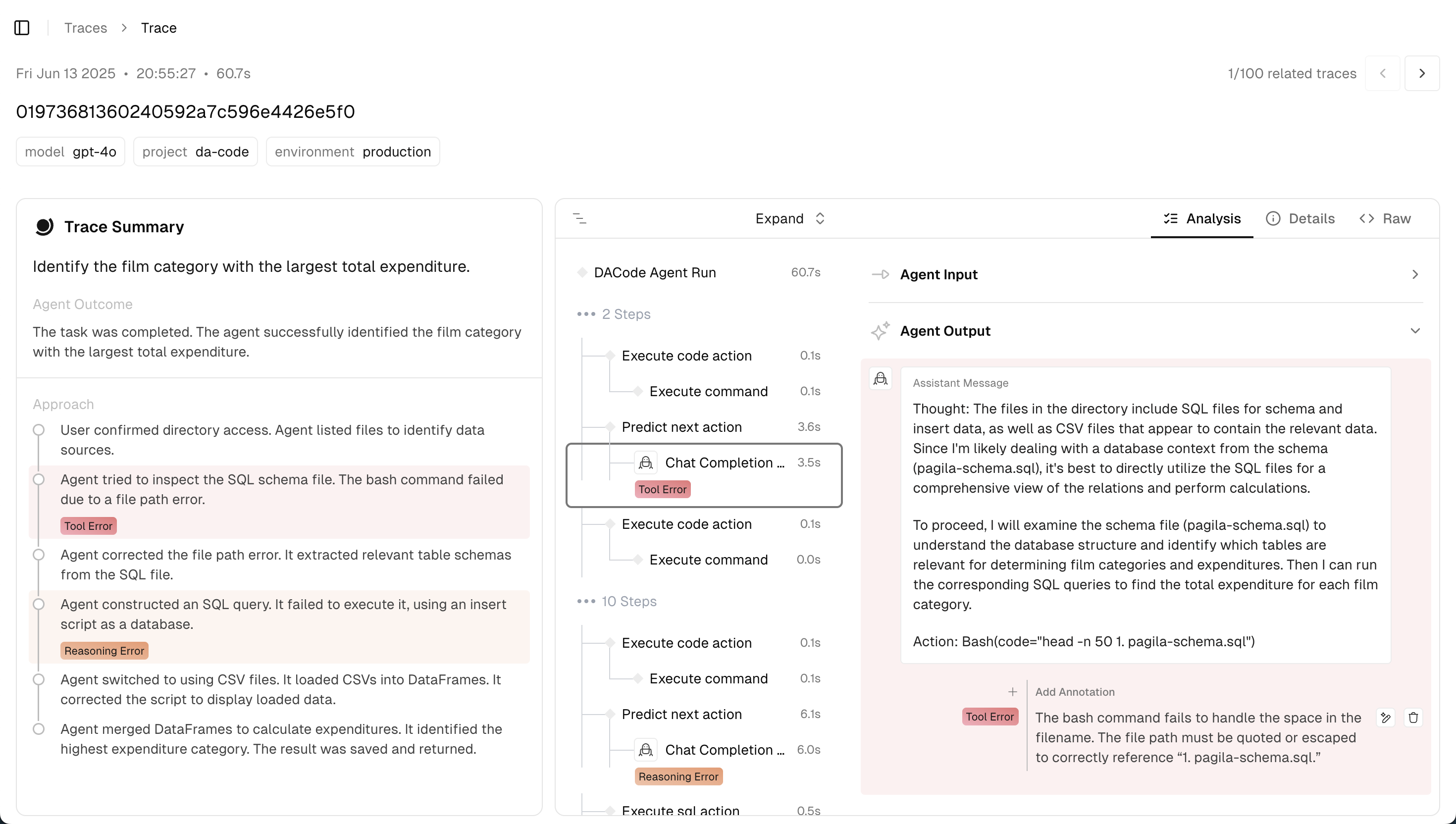This screenshot has width=1456, height=824.
Task: Click the model gpt-4o tag
Action: tap(71, 152)
